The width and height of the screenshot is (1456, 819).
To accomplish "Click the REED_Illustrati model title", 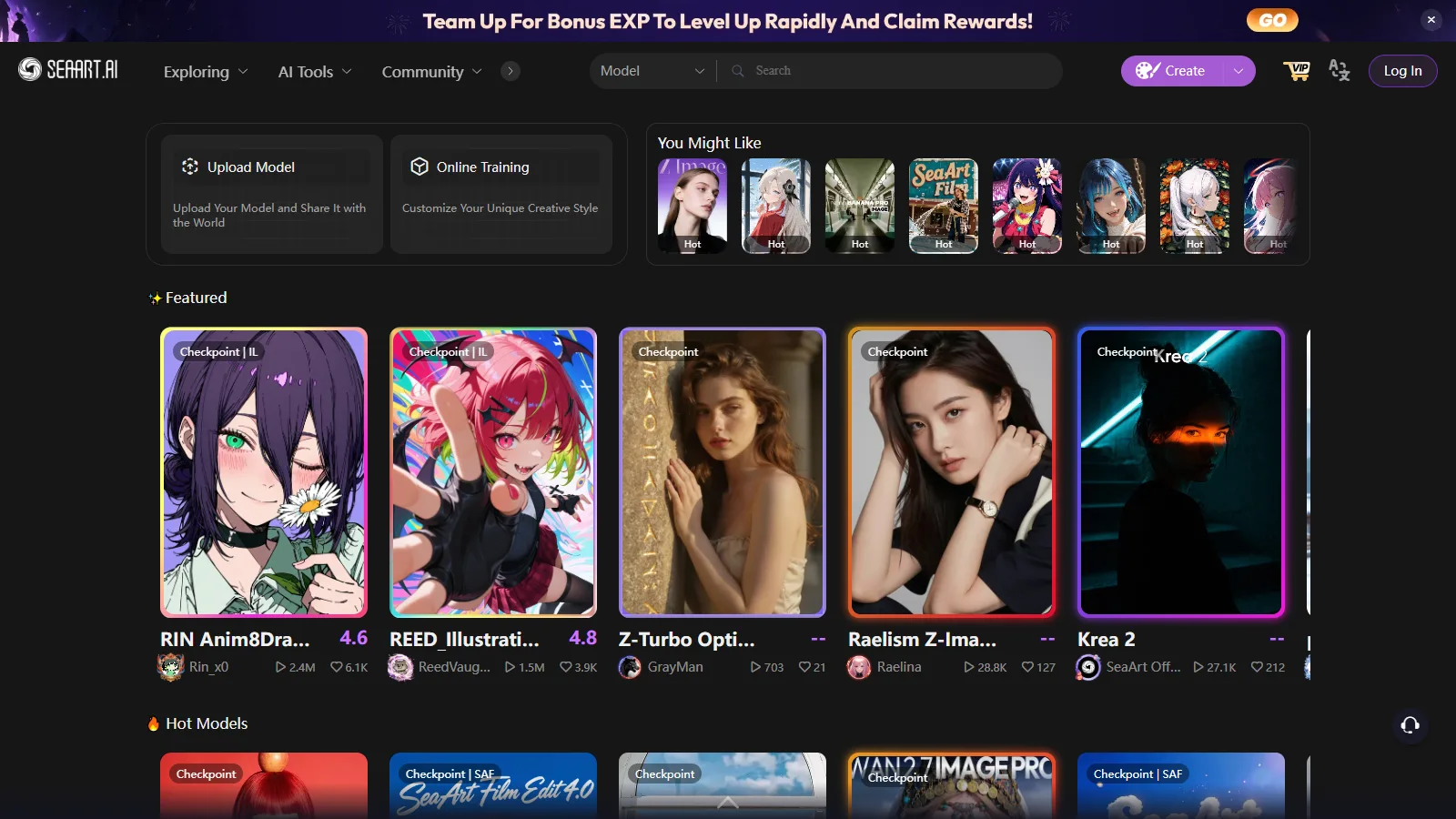I will pos(464,639).
